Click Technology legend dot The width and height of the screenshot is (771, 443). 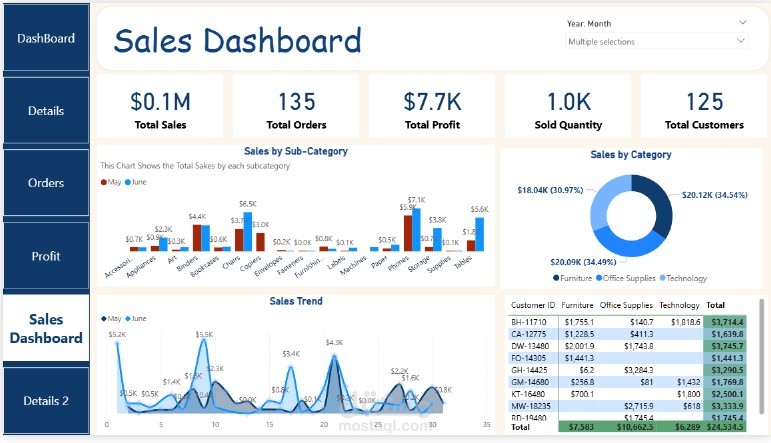[x=662, y=278]
